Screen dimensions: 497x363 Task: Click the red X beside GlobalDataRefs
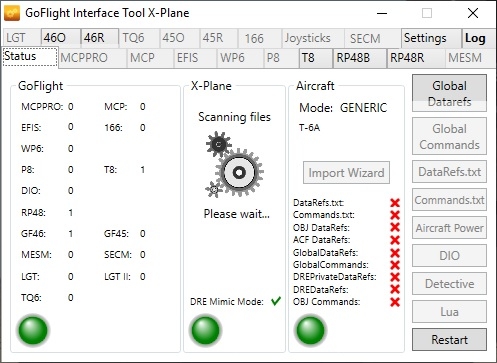click(395, 253)
